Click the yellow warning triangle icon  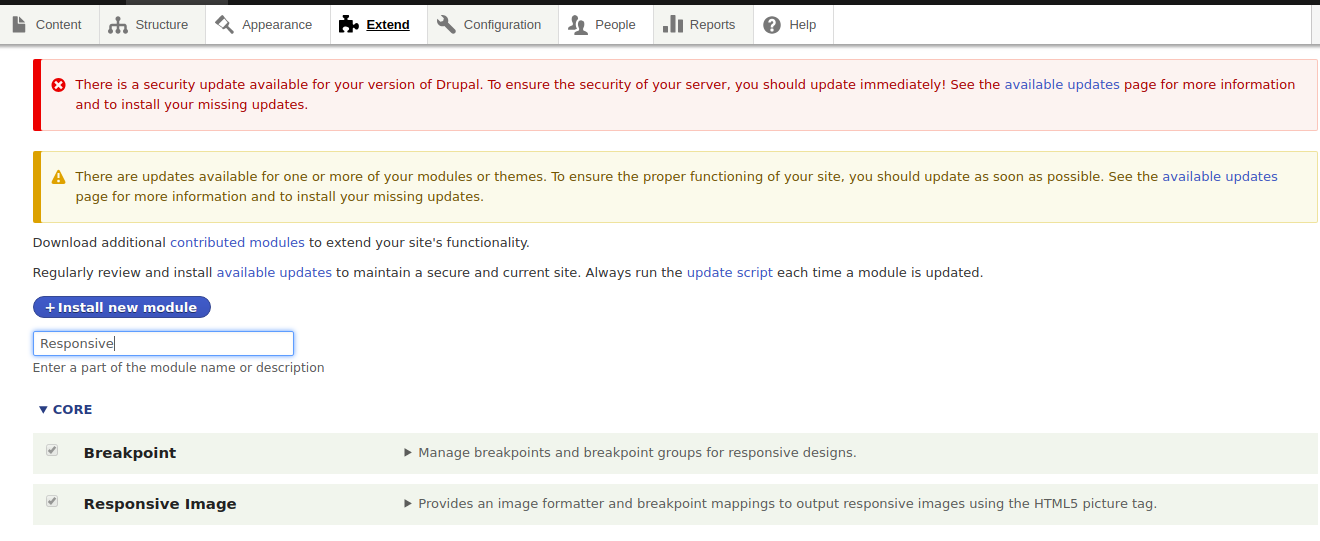[x=59, y=177]
